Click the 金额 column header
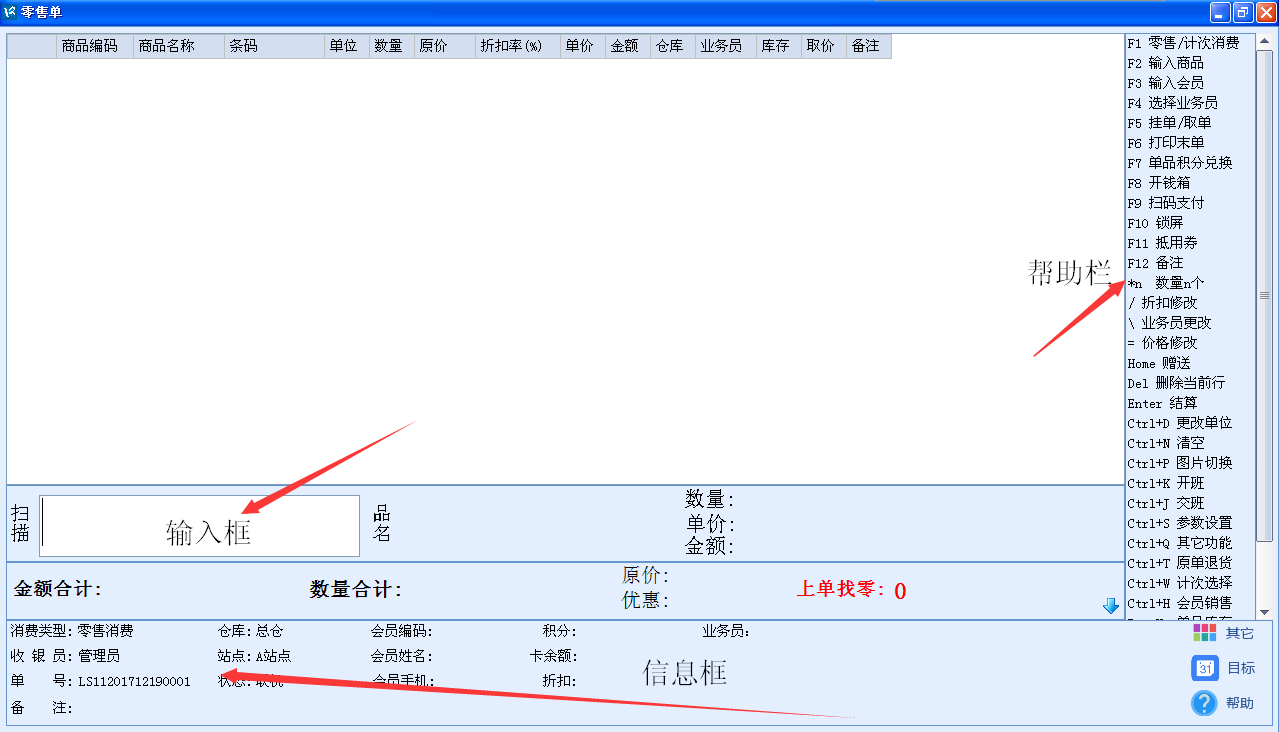This screenshot has height=732, width=1279. point(627,46)
